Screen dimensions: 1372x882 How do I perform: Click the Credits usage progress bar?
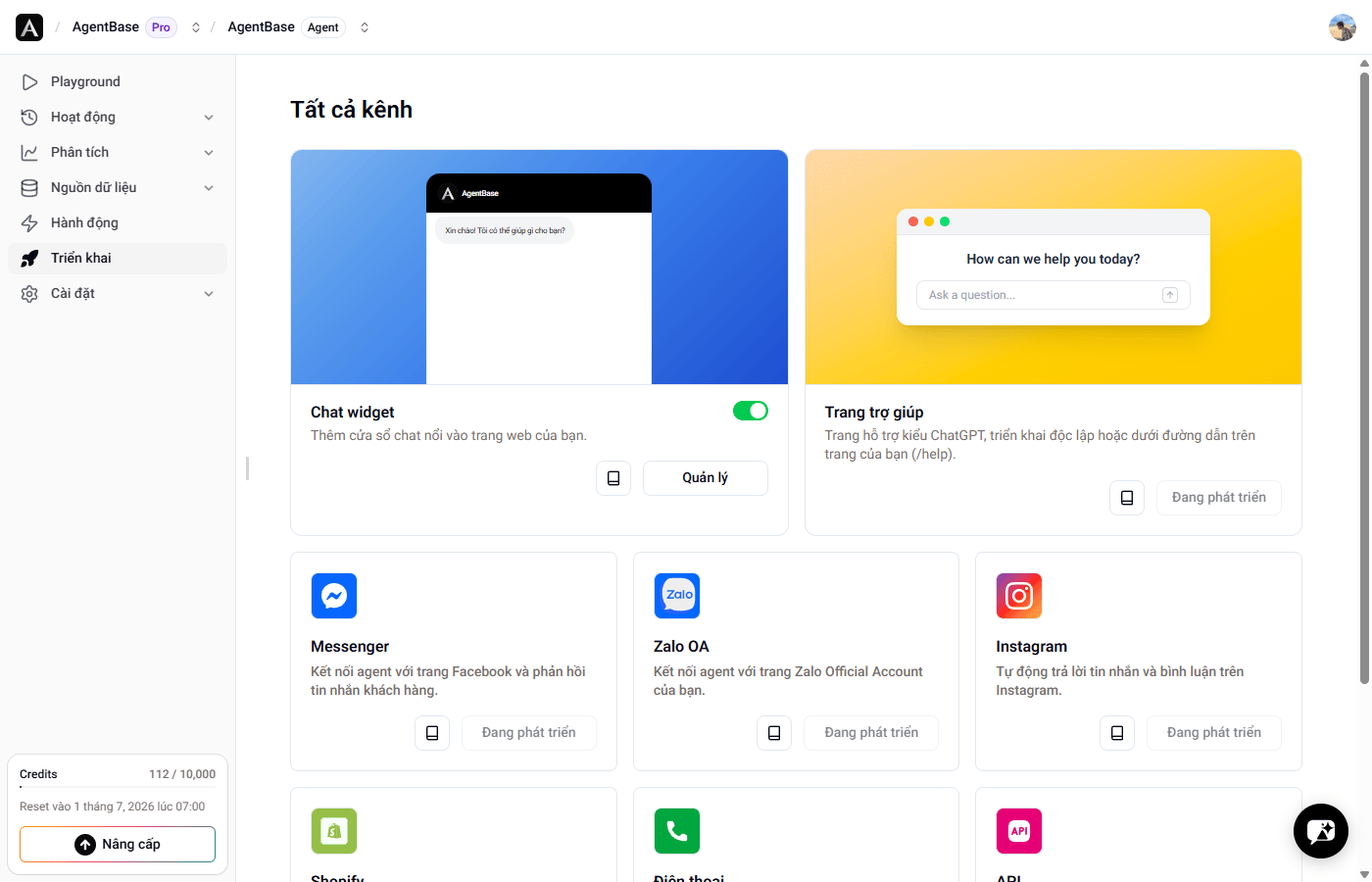(118, 787)
